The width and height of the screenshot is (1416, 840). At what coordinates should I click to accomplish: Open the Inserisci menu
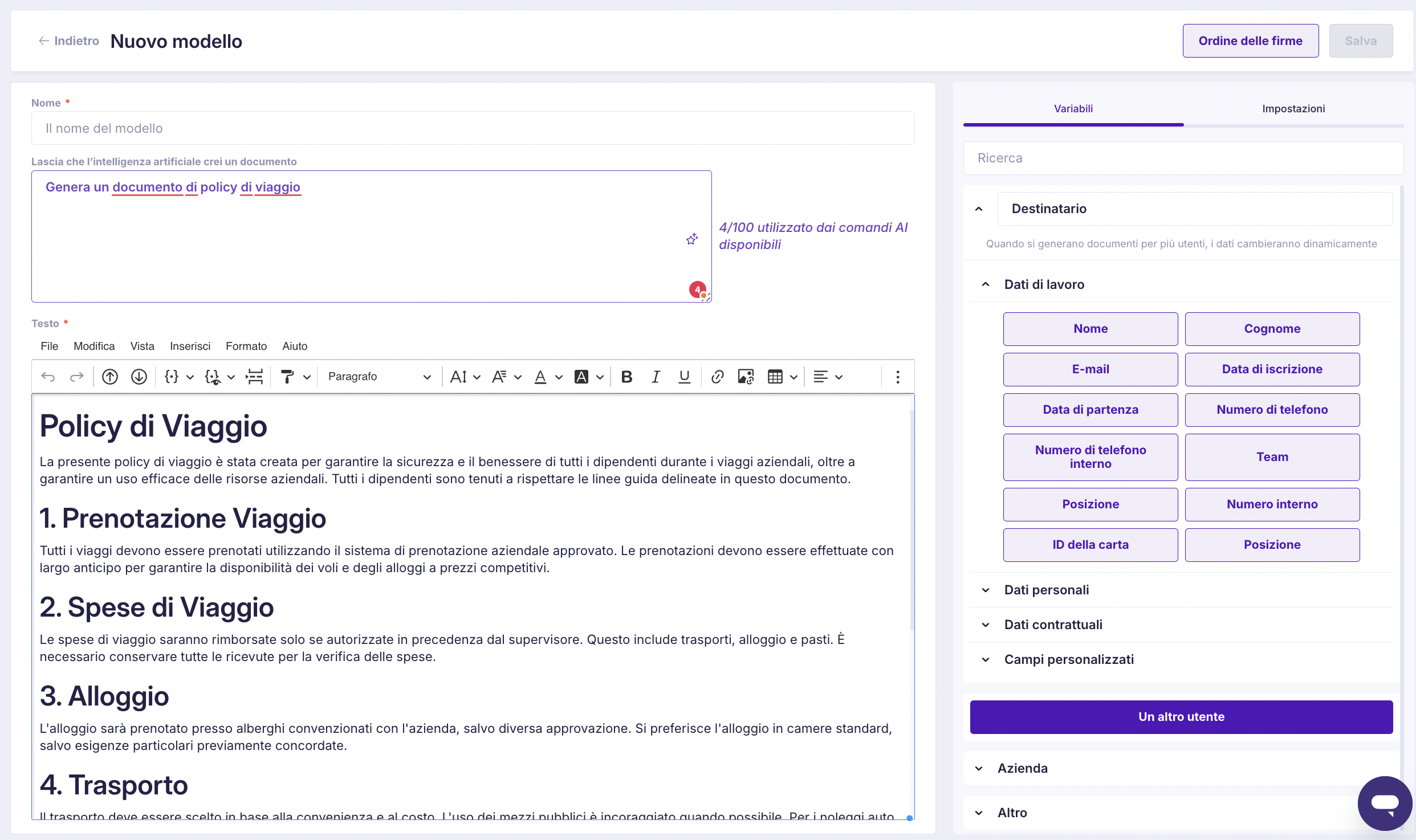190,346
